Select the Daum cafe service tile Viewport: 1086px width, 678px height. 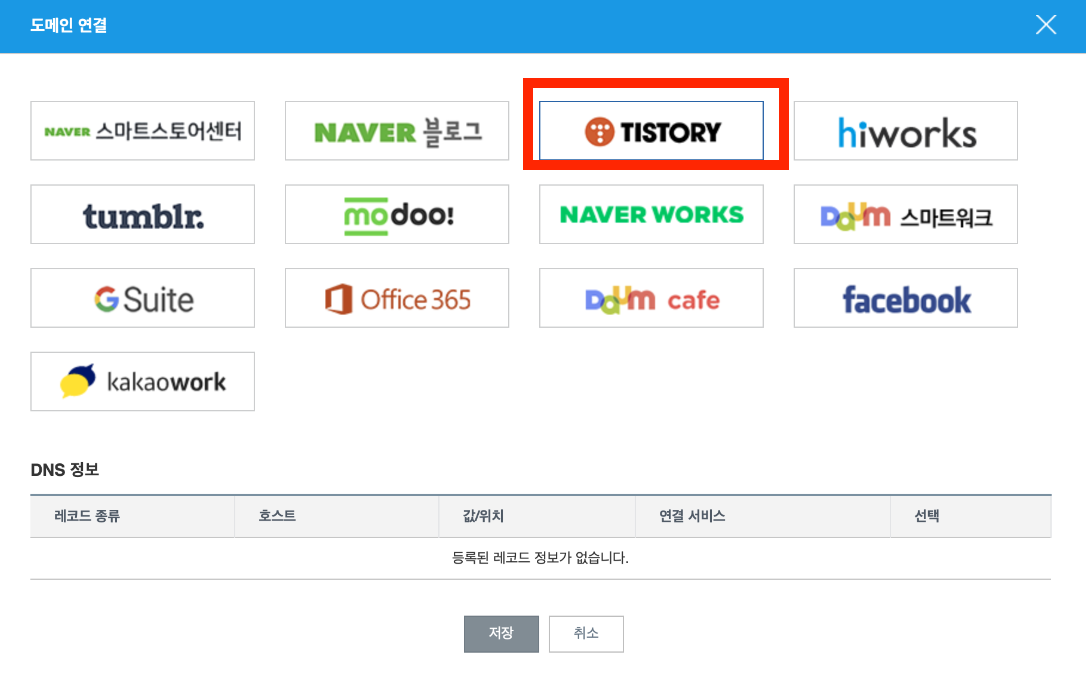click(x=651, y=298)
